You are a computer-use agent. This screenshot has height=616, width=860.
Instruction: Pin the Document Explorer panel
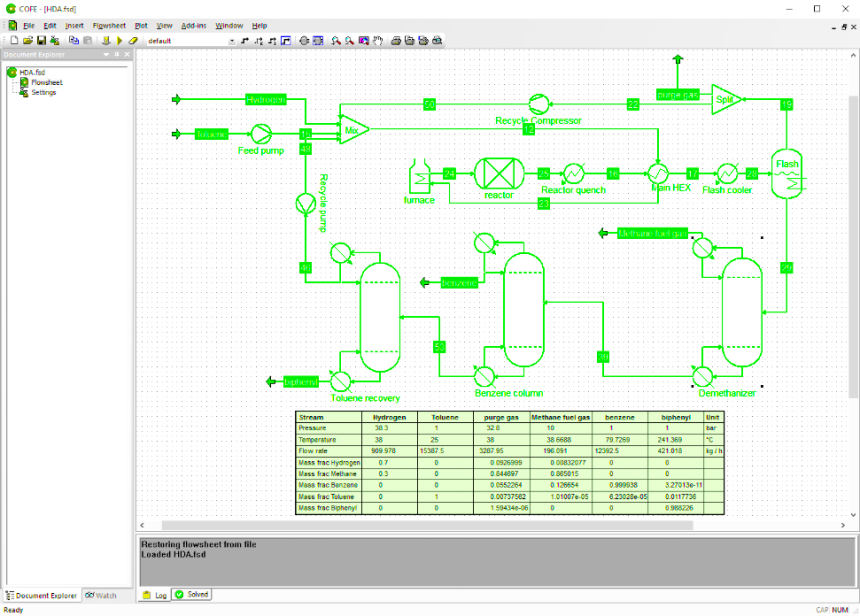[117, 54]
